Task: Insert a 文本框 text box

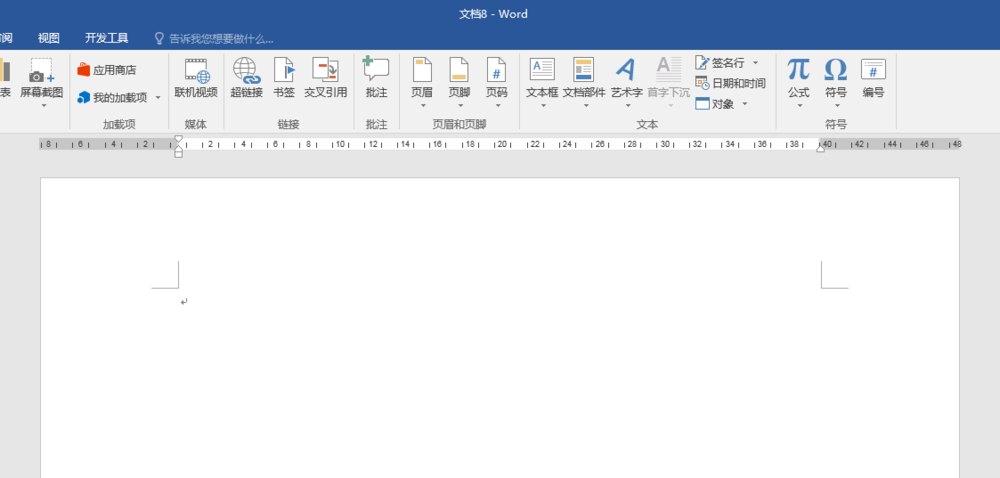Action: [542, 79]
